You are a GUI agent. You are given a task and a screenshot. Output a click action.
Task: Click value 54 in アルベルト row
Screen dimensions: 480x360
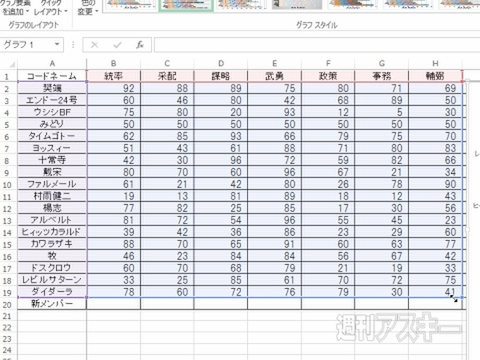point(221,220)
